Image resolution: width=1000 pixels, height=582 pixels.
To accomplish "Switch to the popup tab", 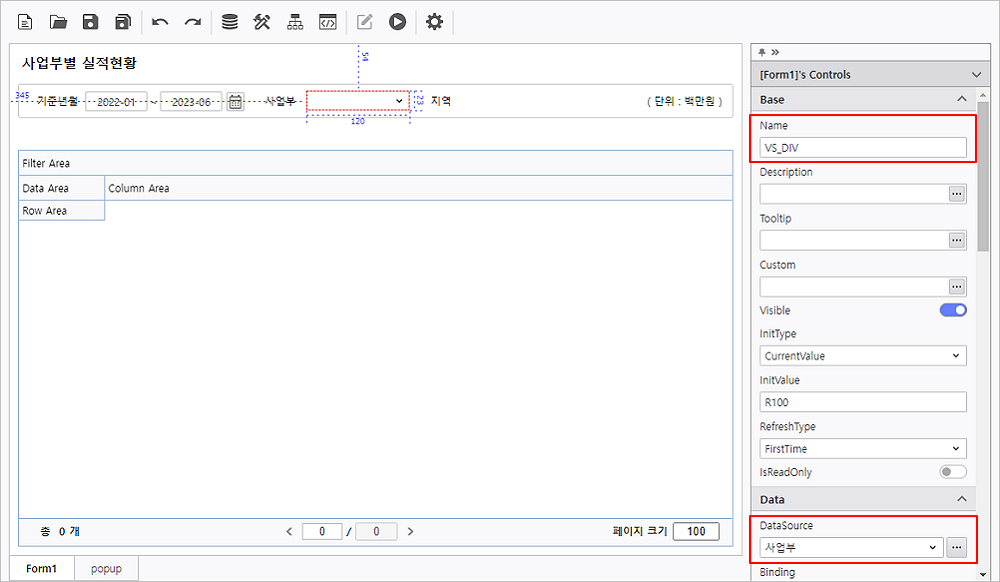I will click(106, 568).
